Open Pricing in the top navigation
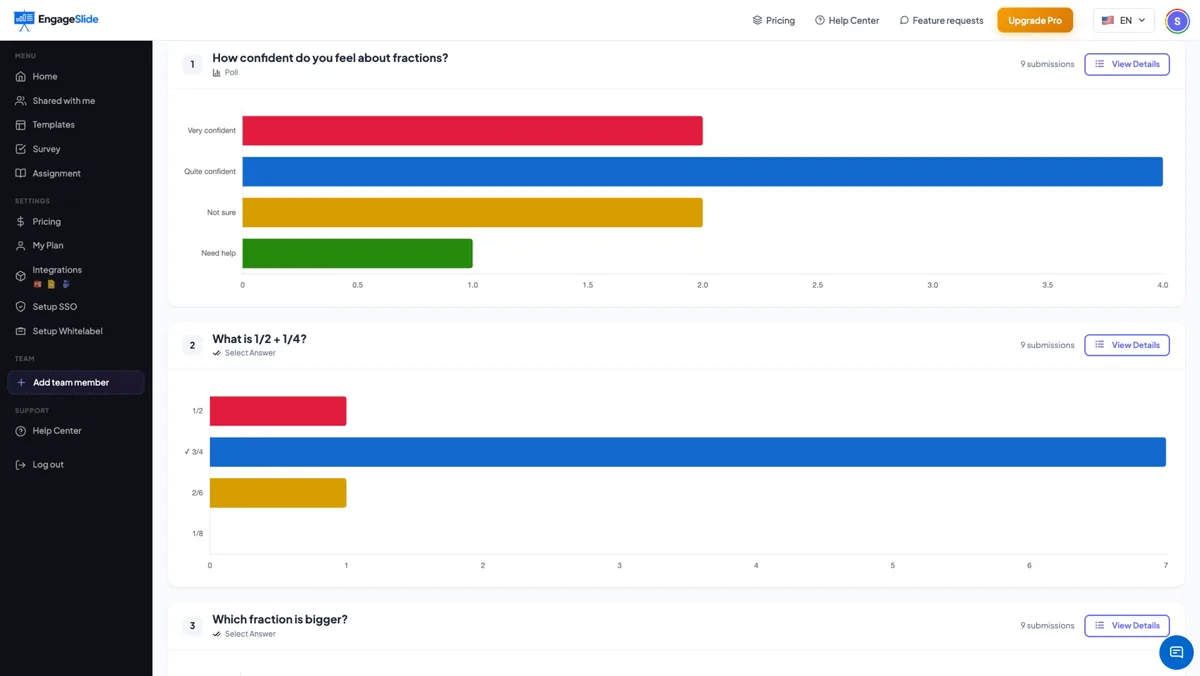The image size is (1200, 676). [x=774, y=20]
